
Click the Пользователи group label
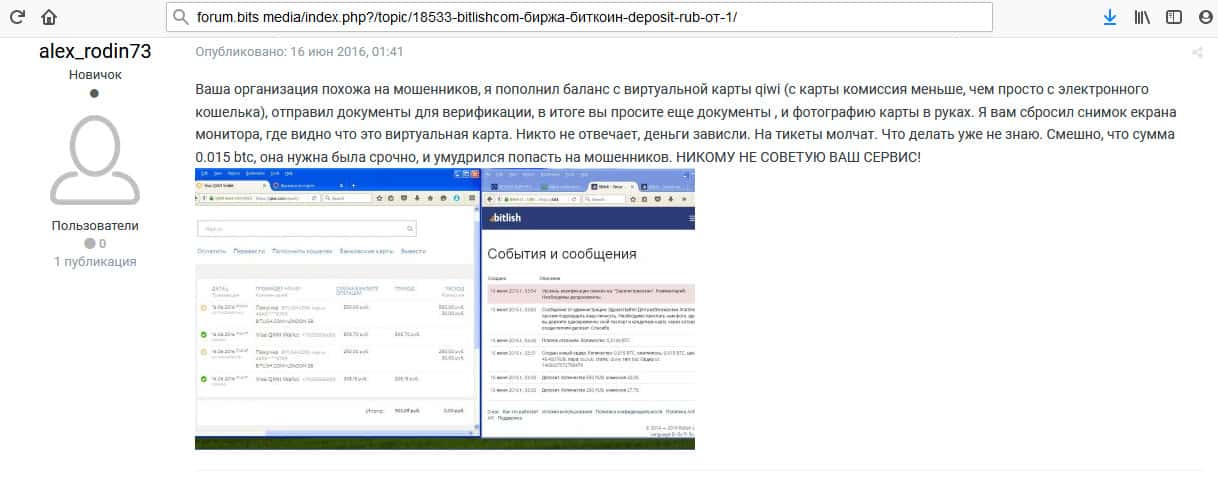click(x=95, y=226)
